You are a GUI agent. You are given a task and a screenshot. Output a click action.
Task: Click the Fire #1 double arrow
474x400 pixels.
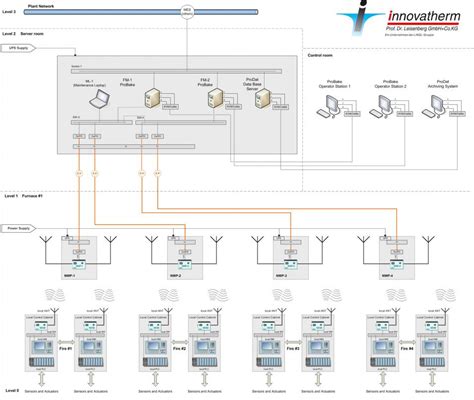pos(66,342)
